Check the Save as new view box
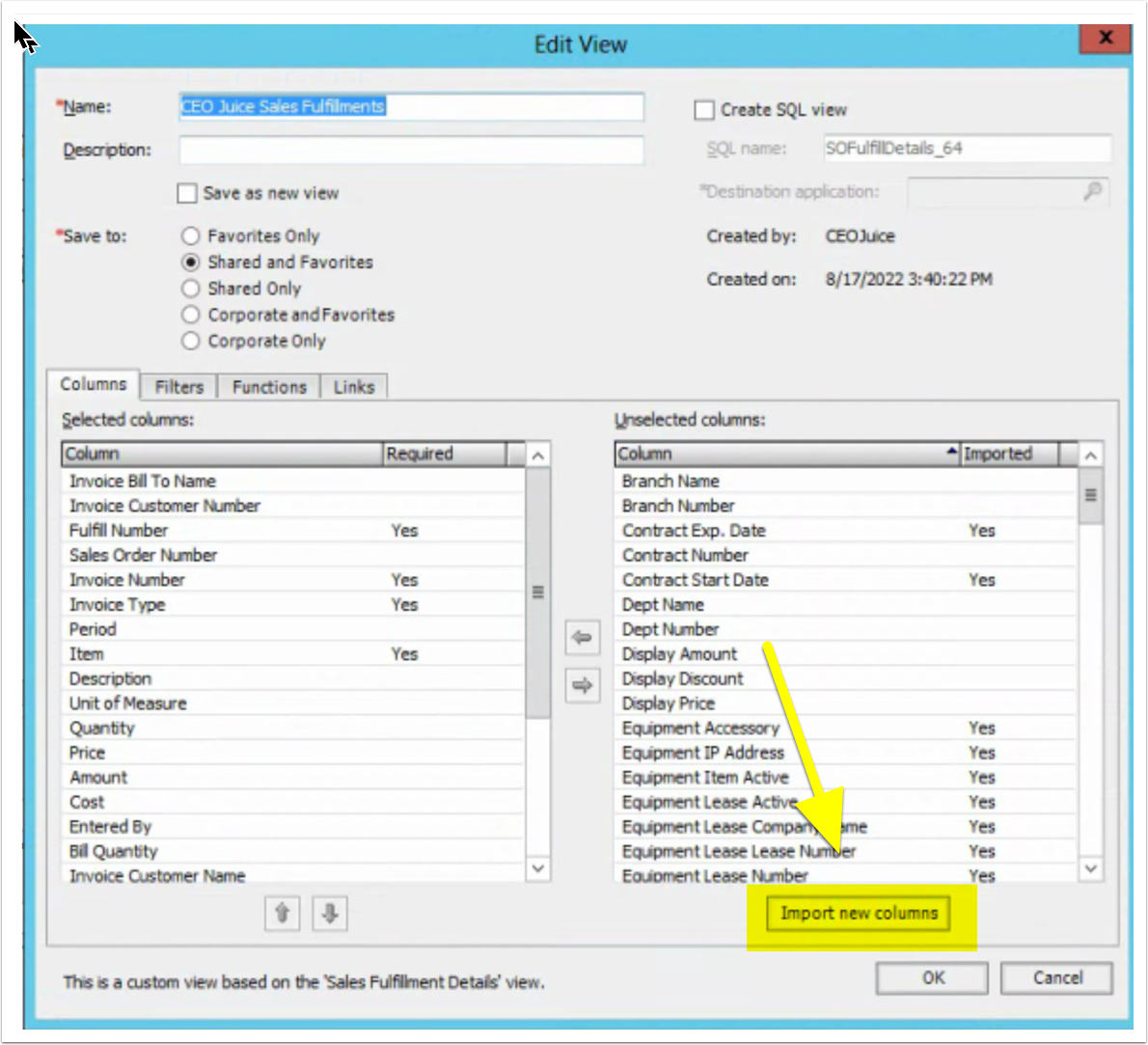The image size is (1148, 1045). click(188, 193)
